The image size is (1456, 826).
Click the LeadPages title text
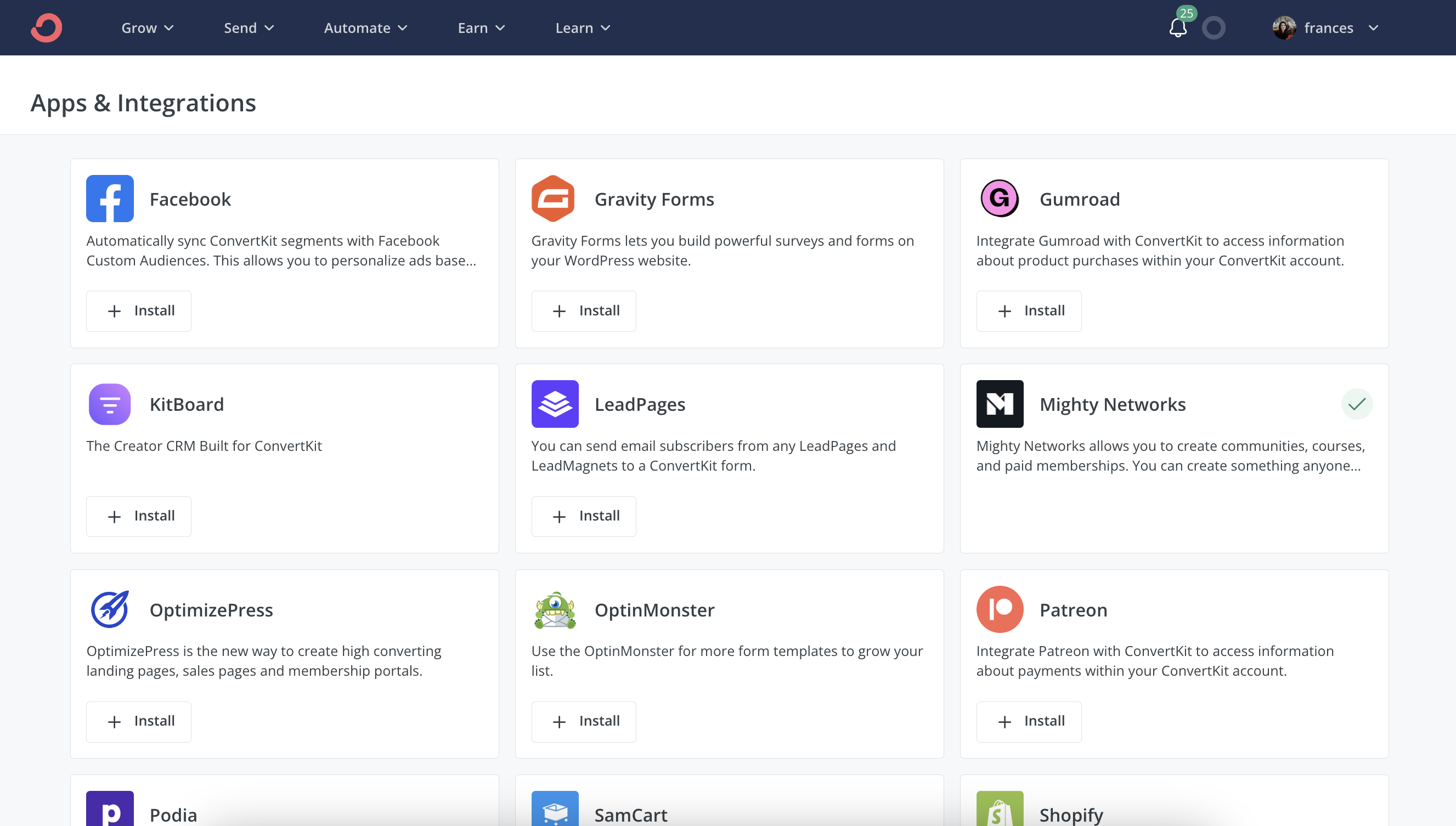point(640,404)
